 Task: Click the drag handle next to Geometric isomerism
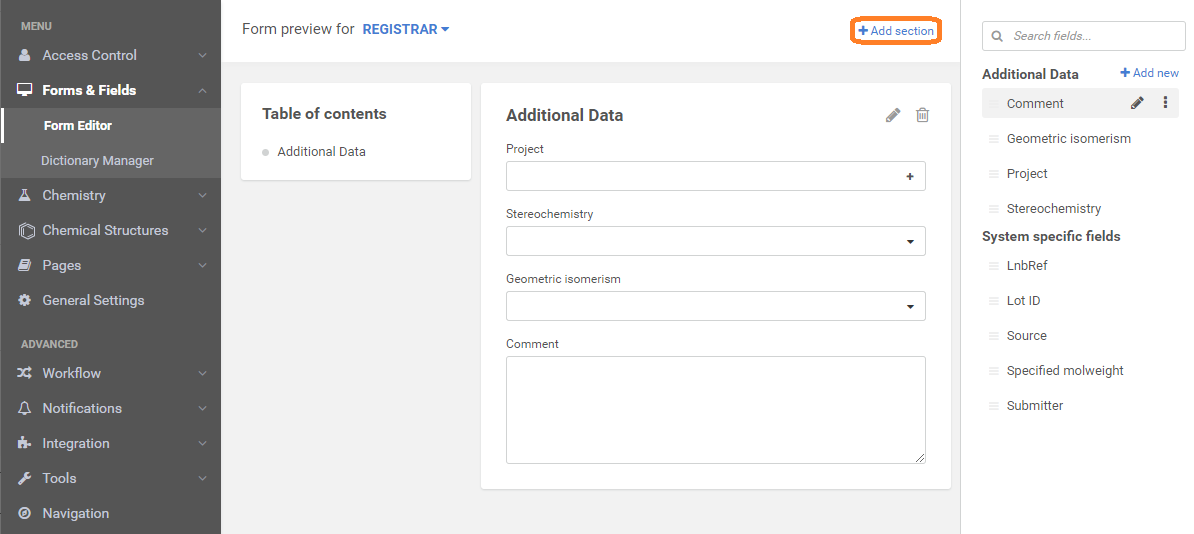(993, 139)
